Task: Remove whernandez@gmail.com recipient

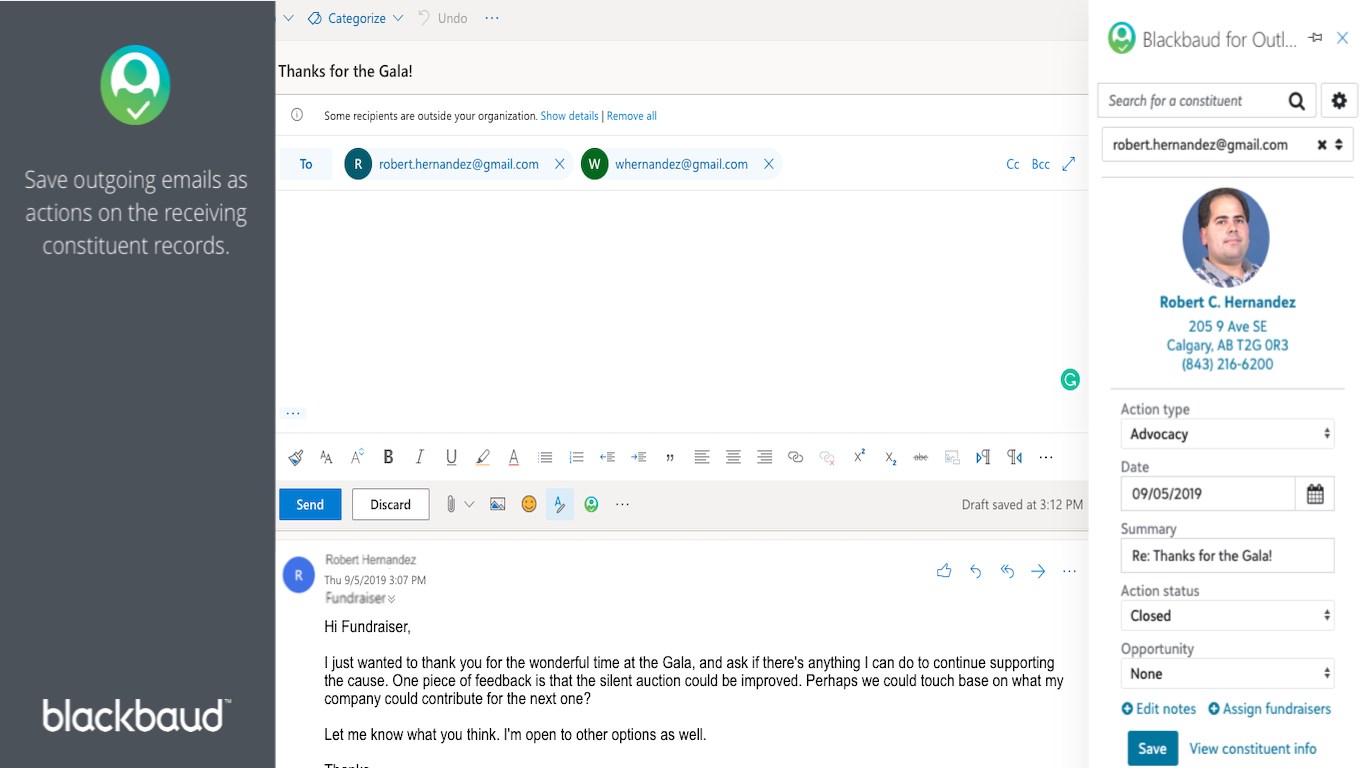Action: 769,164
